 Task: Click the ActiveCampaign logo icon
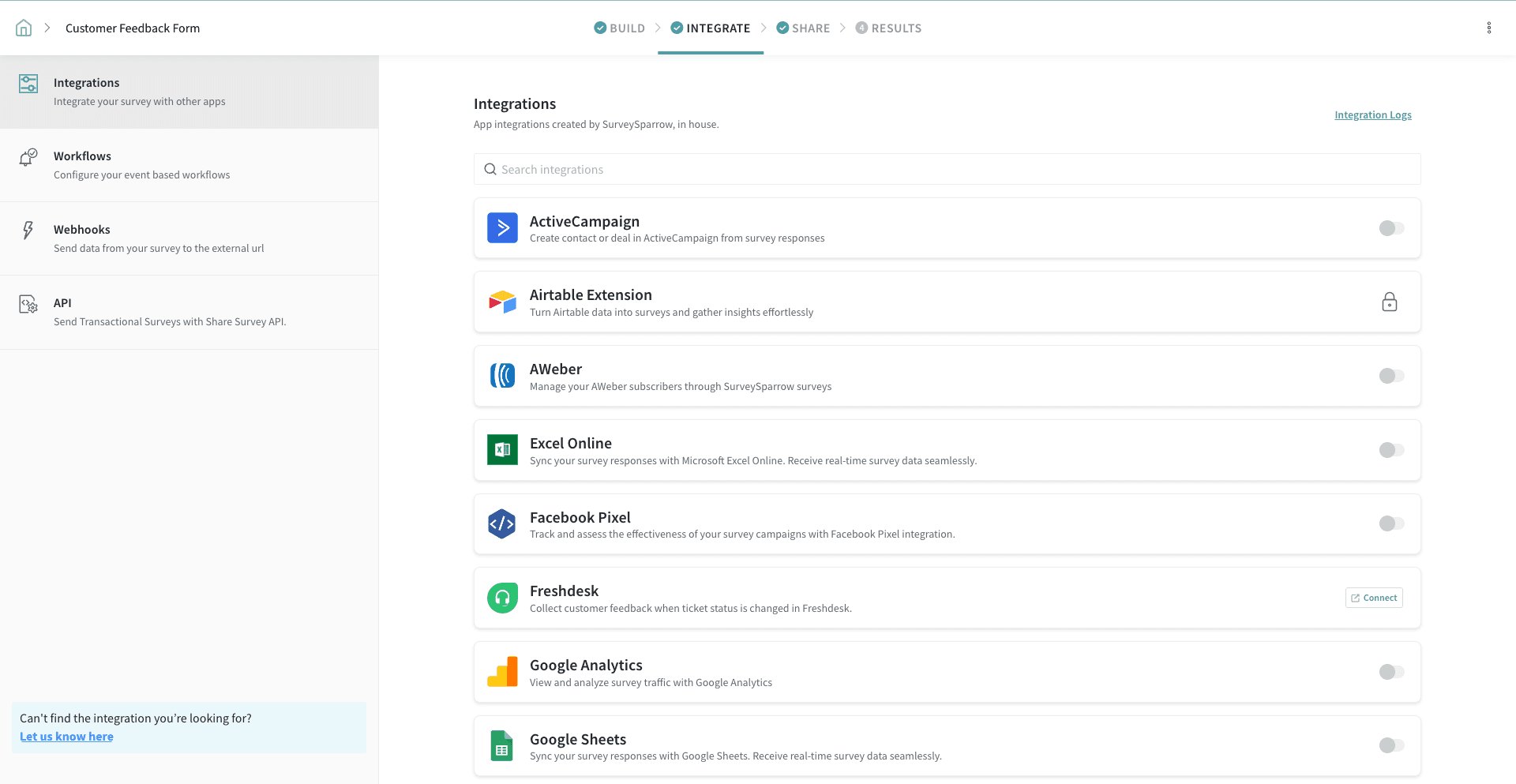click(502, 228)
